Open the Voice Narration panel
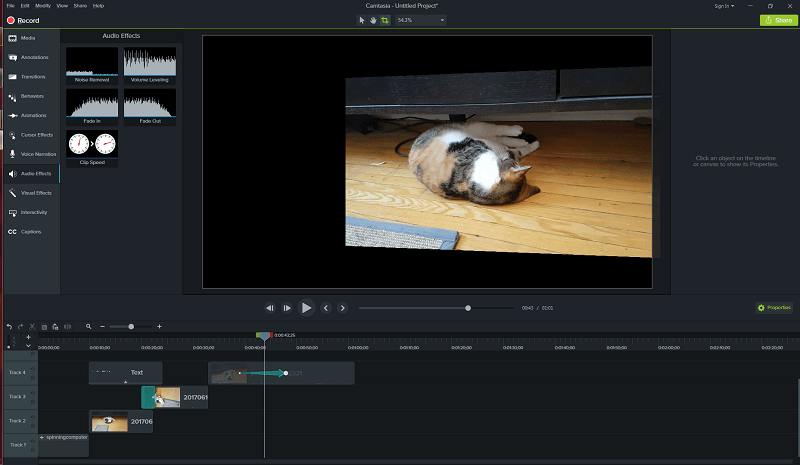 32,154
